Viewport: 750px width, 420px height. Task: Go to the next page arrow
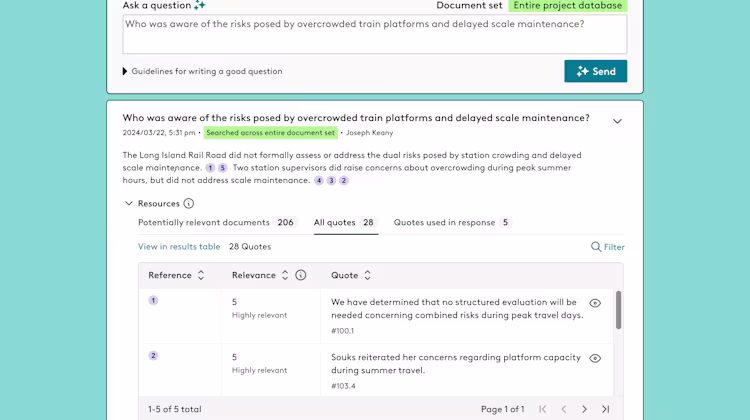(x=585, y=409)
